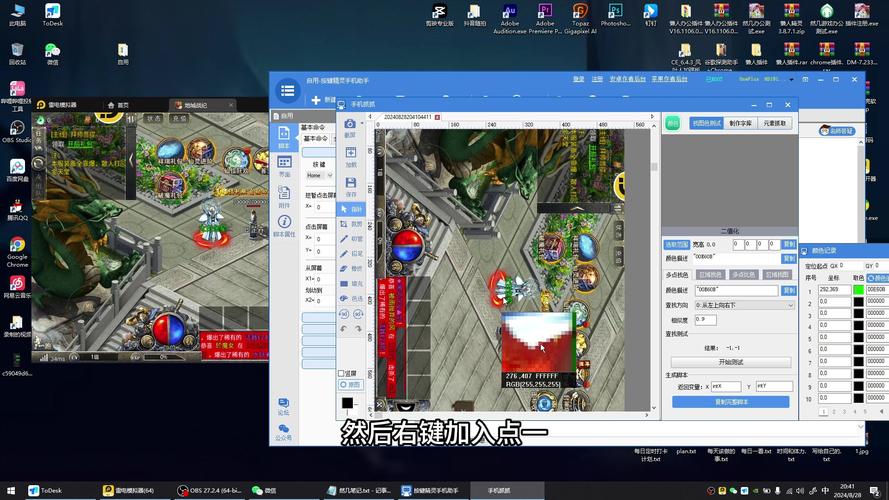The image size is (889, 500).
Task: Select the pointer arrow tool
Action: click(x=345, y=209)
